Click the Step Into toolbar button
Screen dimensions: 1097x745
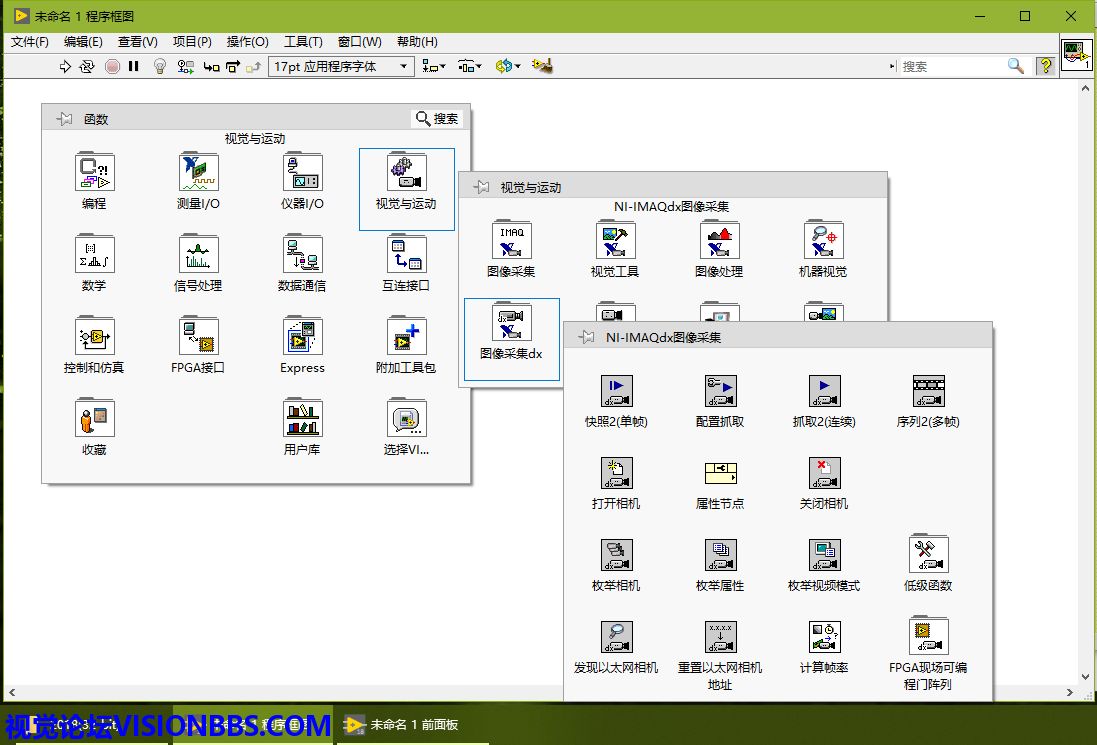tap(211, 66)
